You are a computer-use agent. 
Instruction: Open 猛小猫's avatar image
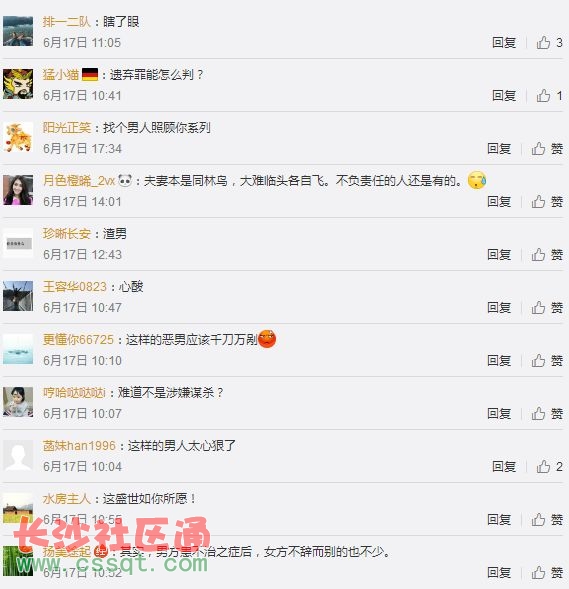(x=18, y=84)
